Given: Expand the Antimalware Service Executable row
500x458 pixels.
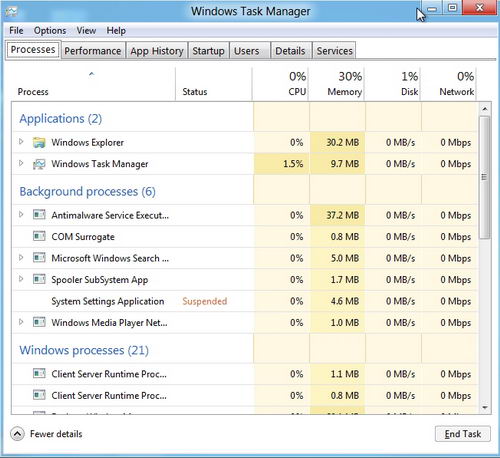Looking at the screenshot, I should click(x=21, y=214).
